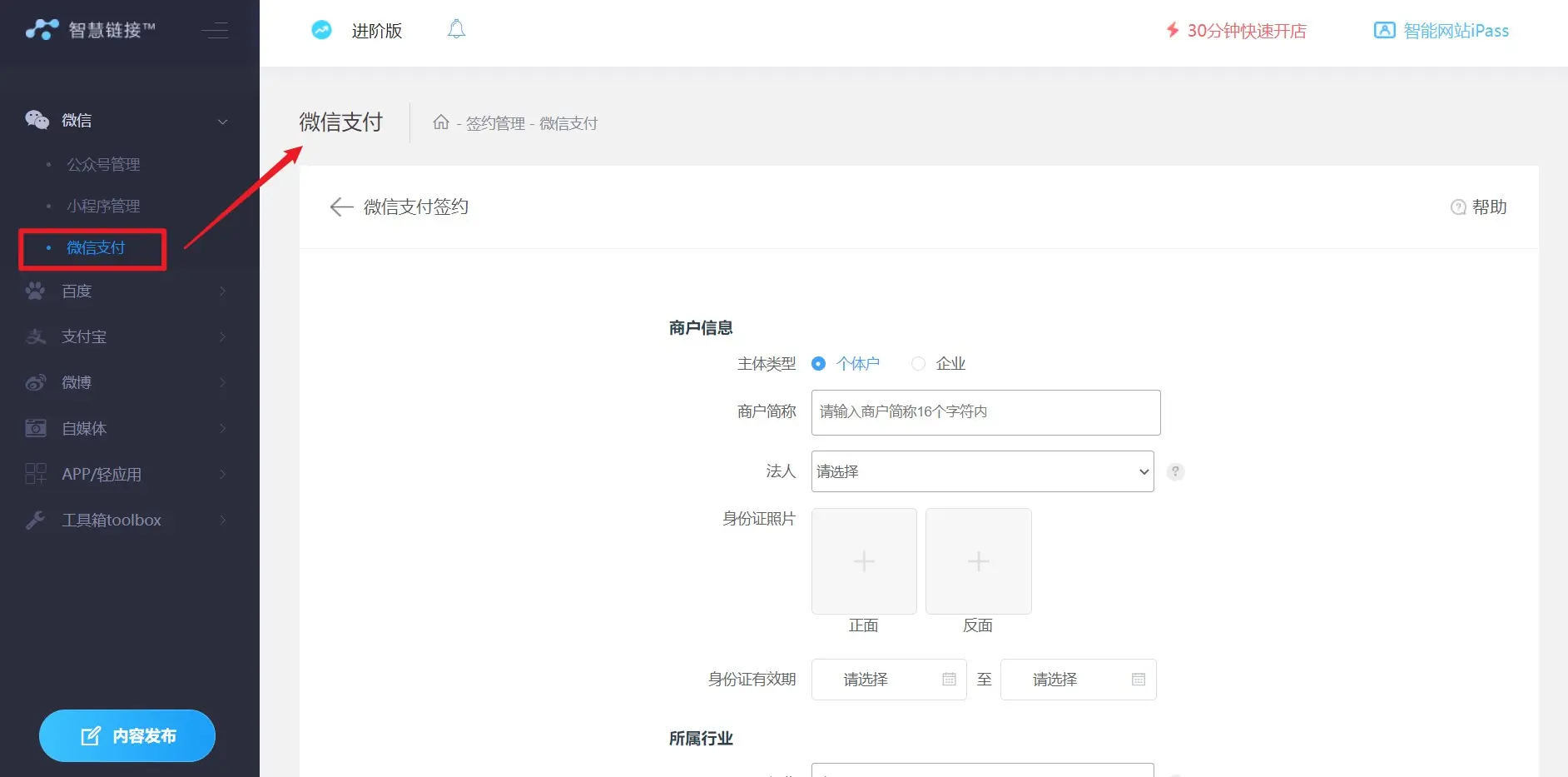This screenshot has height=777, width=1568.
Task: Click the notification bell icon
Action: [456, 30]
